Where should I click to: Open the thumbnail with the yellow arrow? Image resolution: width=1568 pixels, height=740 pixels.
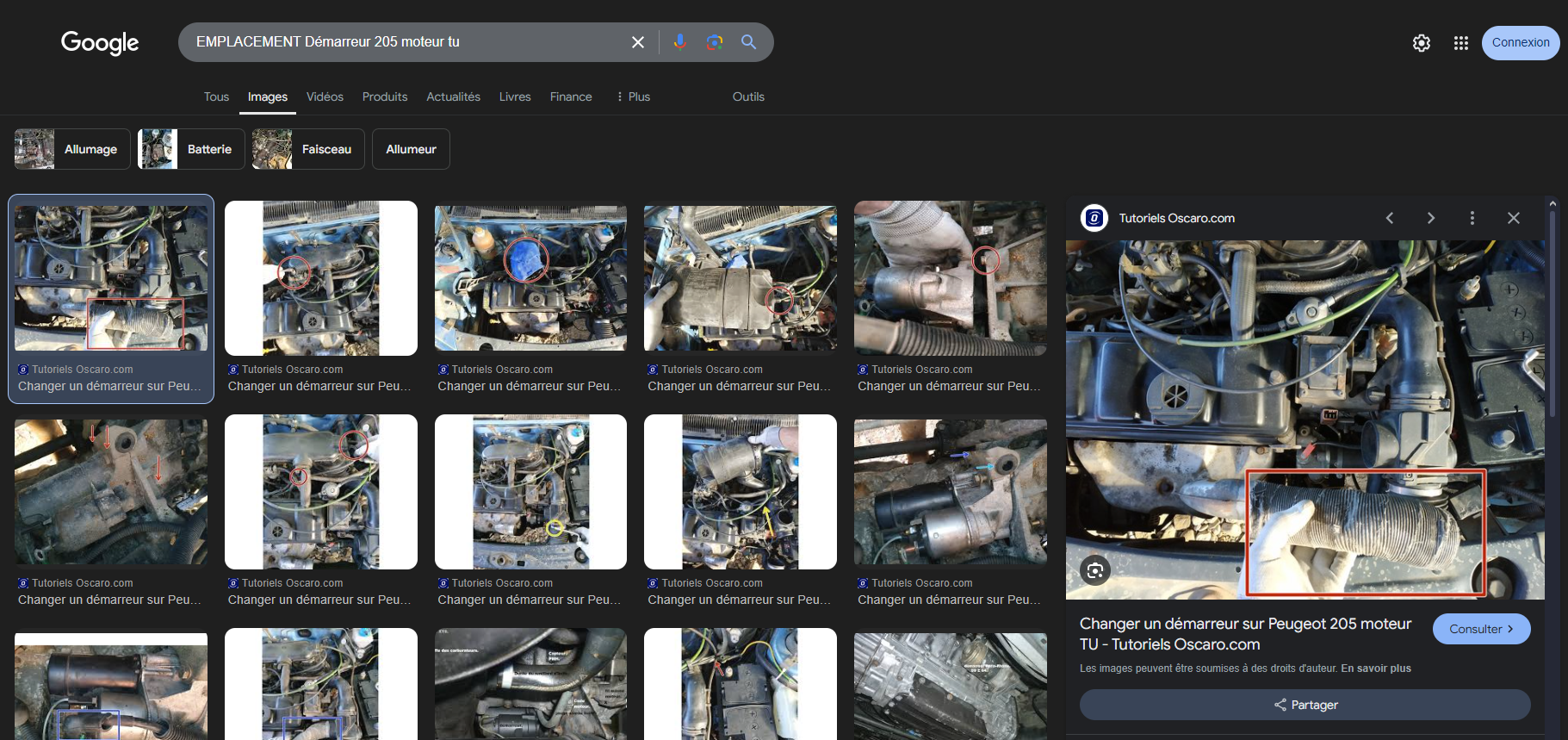click(x=741, y=492)
